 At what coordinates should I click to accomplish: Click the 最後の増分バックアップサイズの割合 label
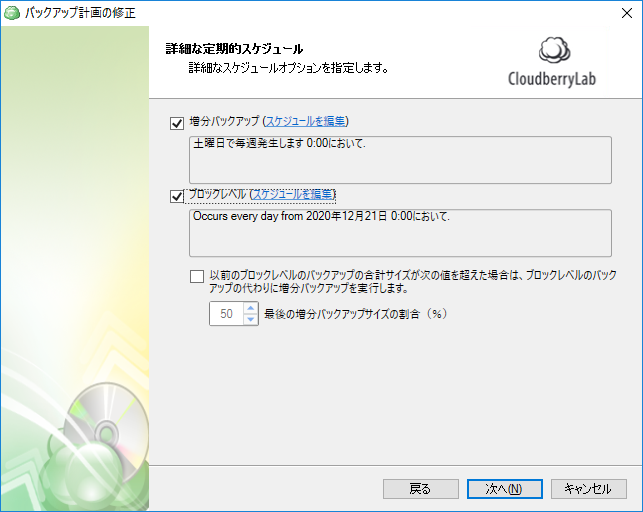click(355, 314)
